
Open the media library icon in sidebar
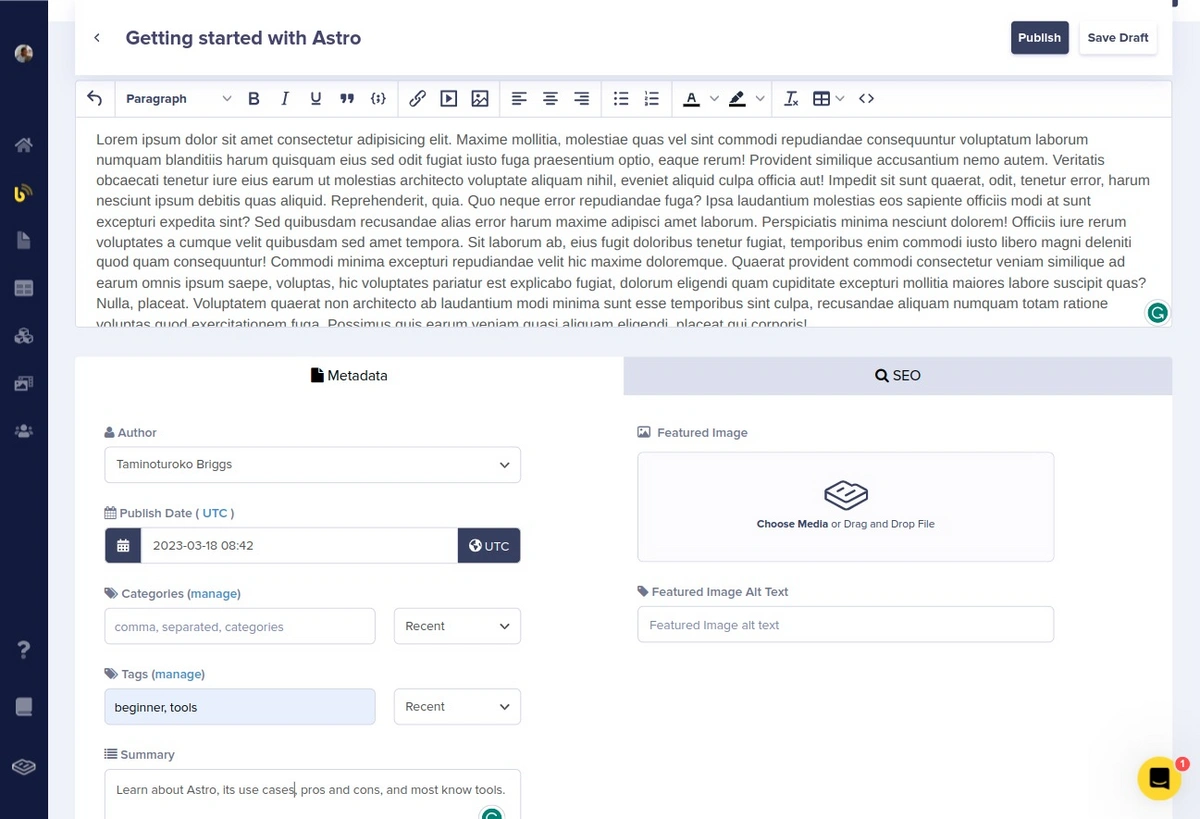pos(24,384)
